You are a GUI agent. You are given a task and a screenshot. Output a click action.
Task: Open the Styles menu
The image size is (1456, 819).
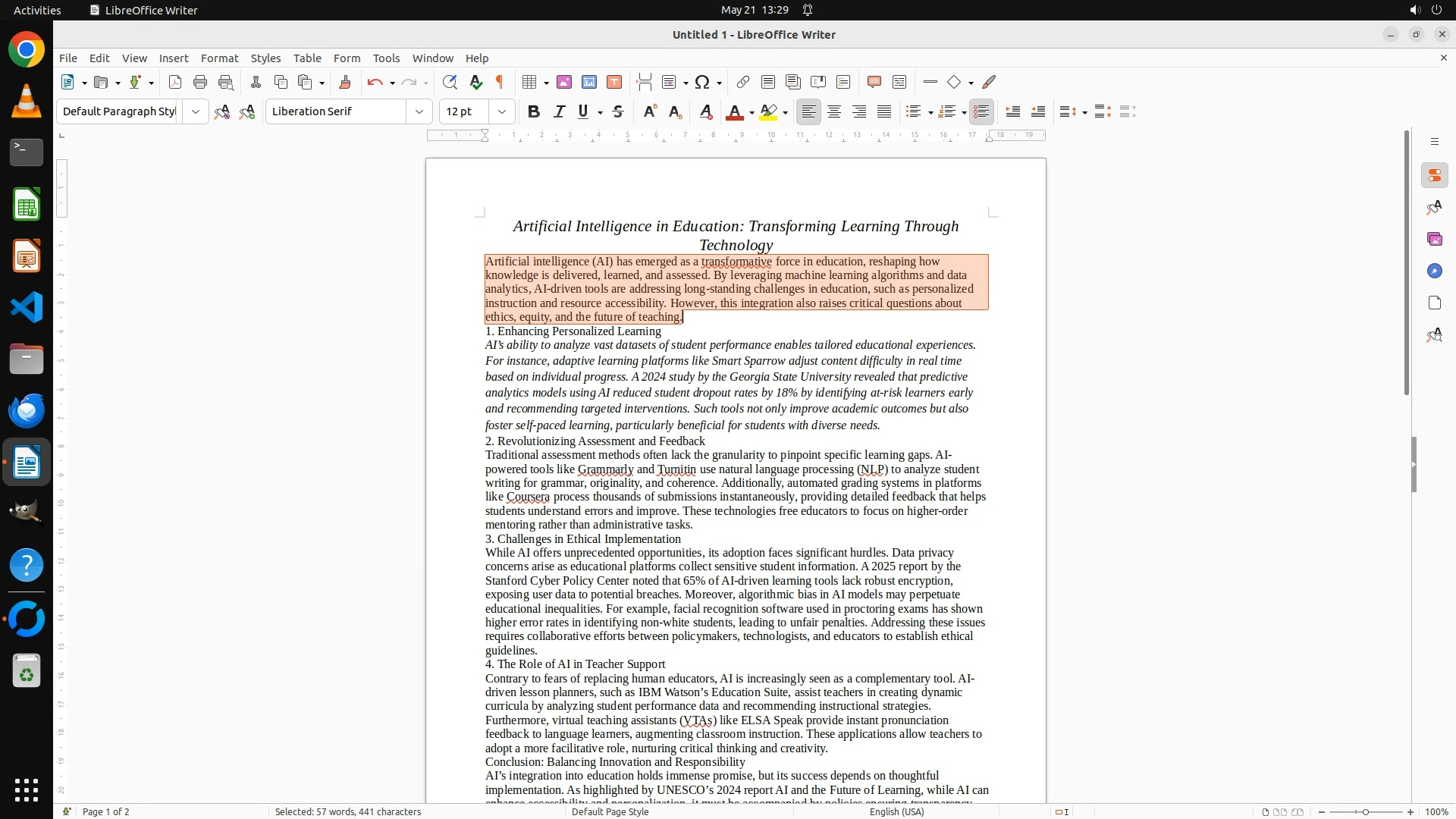[x=265, y=58]
